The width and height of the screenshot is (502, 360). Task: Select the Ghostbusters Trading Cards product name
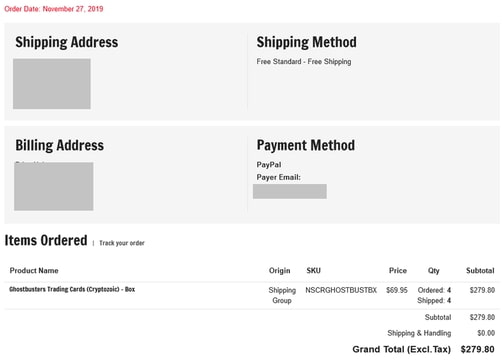point(72,289)
